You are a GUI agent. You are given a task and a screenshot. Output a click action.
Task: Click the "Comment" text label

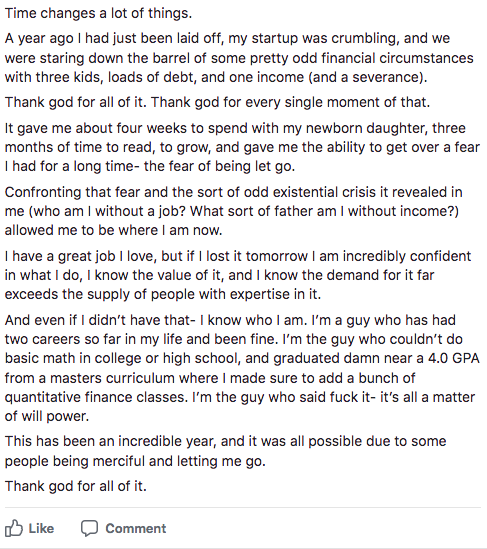[x=136, y=528]
